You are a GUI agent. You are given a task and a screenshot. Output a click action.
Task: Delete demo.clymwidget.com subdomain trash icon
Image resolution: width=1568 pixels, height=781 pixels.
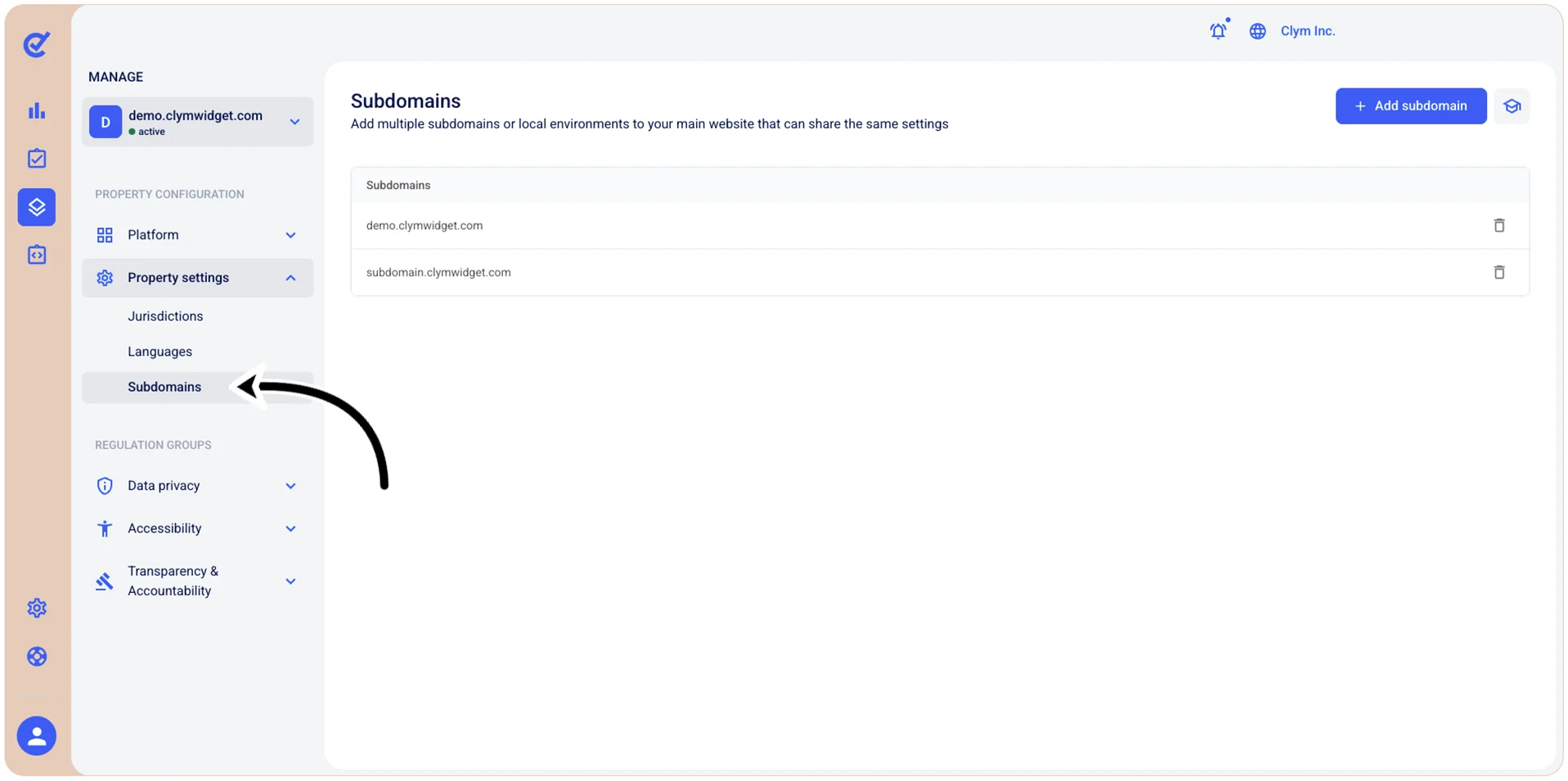[1498, 226]
